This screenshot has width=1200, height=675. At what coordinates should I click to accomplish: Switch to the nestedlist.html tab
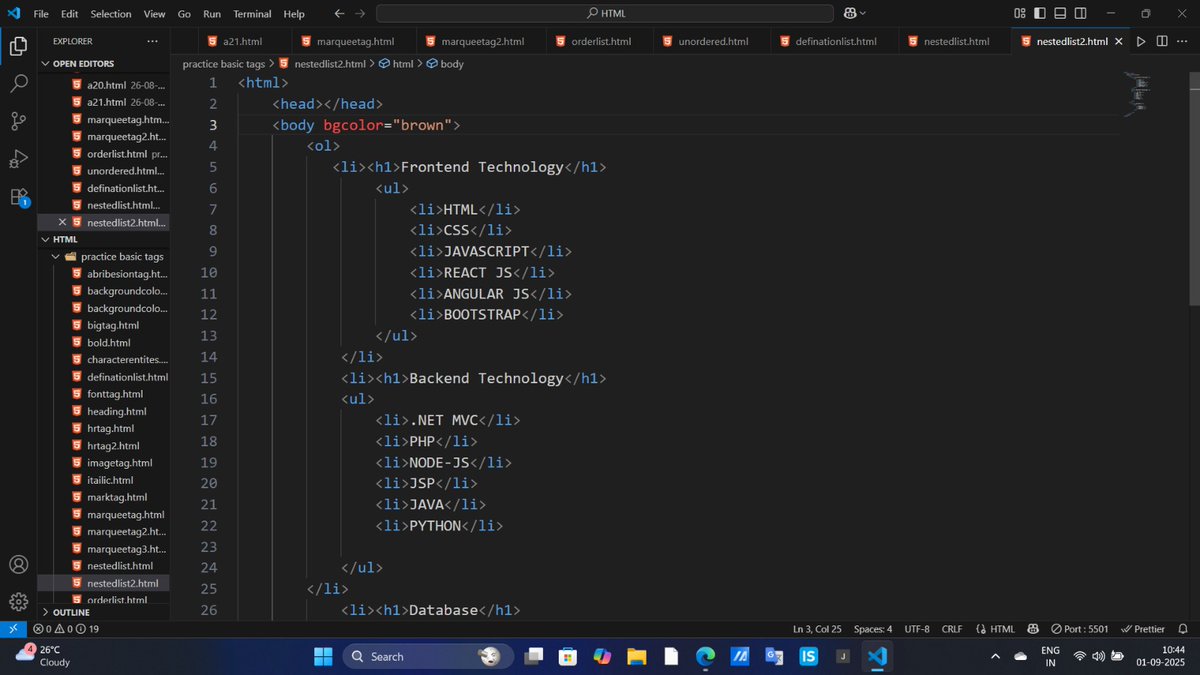956,41
